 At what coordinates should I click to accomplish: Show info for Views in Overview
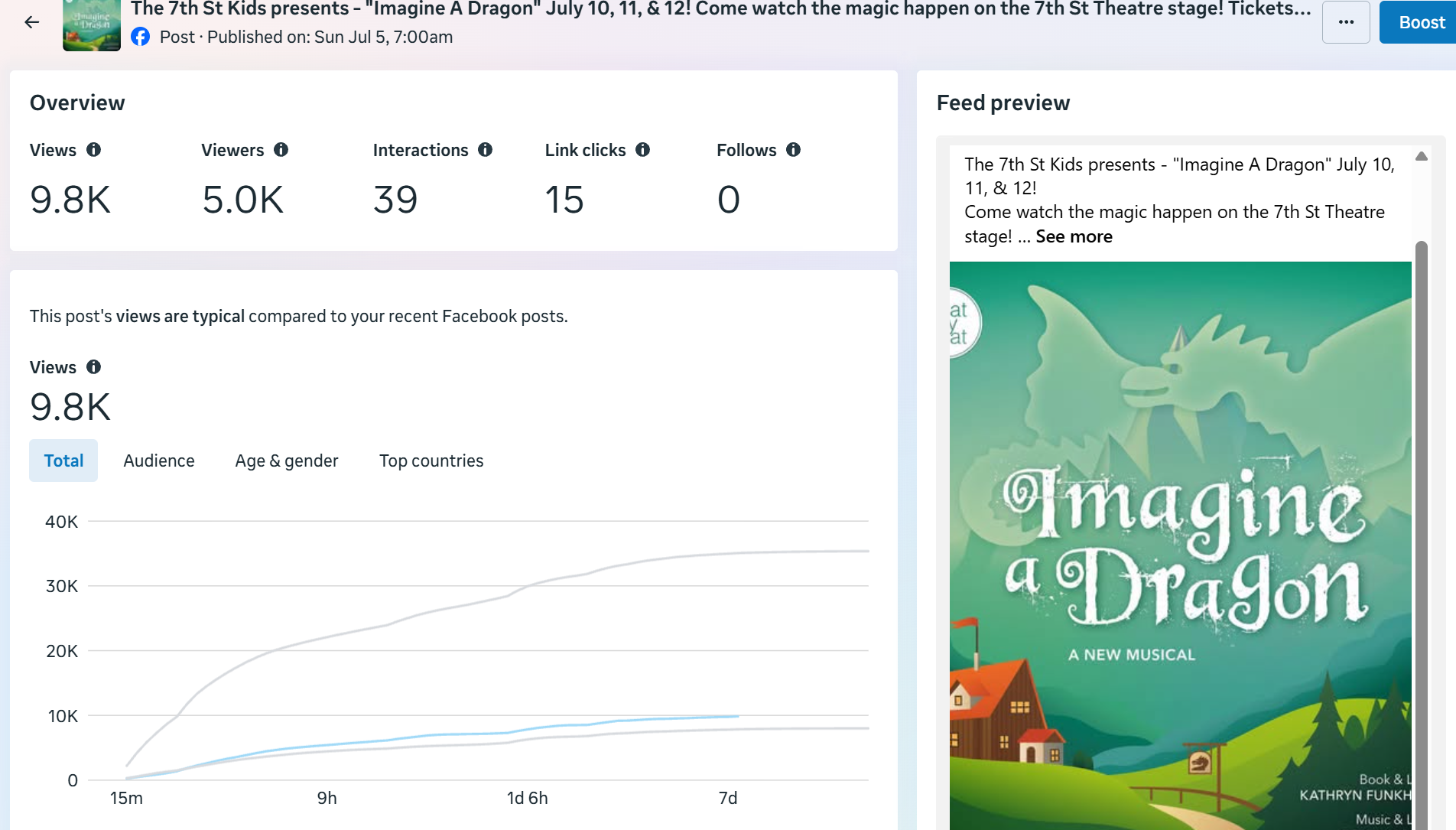tap(93, 150)
